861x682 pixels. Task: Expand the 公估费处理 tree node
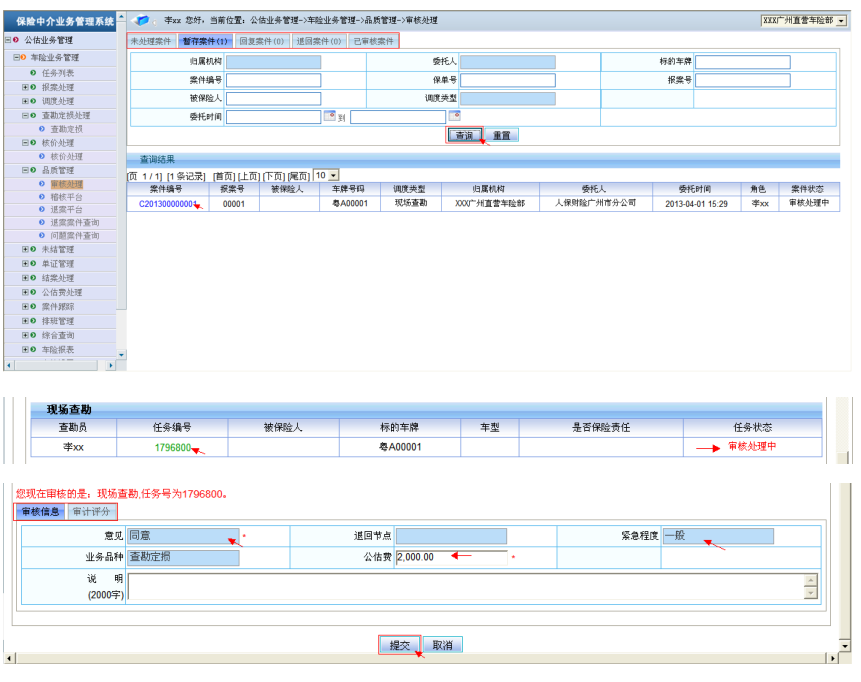coord(25,292)
